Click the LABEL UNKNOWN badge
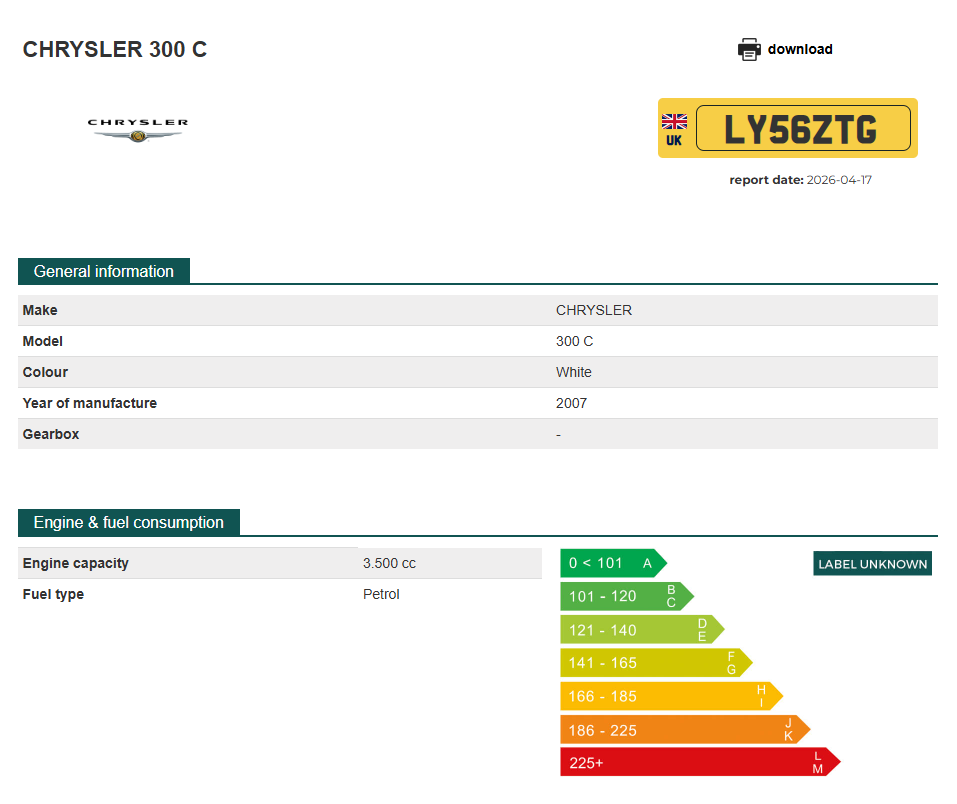The width and height of the screenshot is (957, 804). pos(872,563)
